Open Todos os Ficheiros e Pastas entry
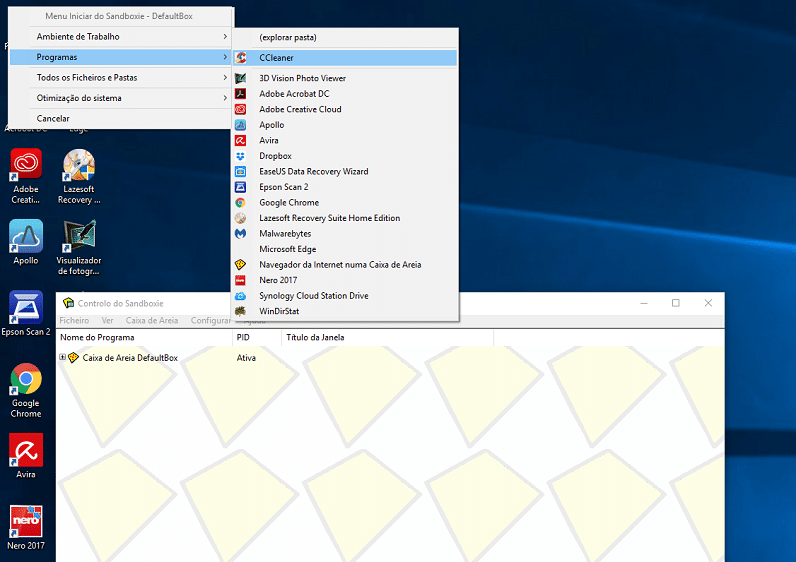Screen dimensions: 796x562 pos(121,77)
